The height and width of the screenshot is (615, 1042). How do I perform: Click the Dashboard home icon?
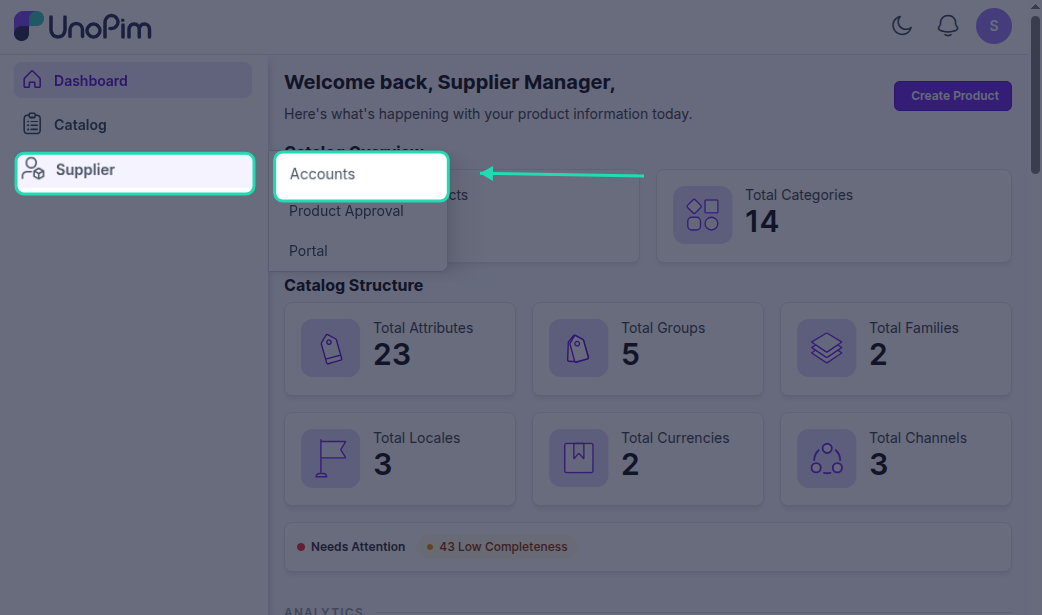[32, 80]
